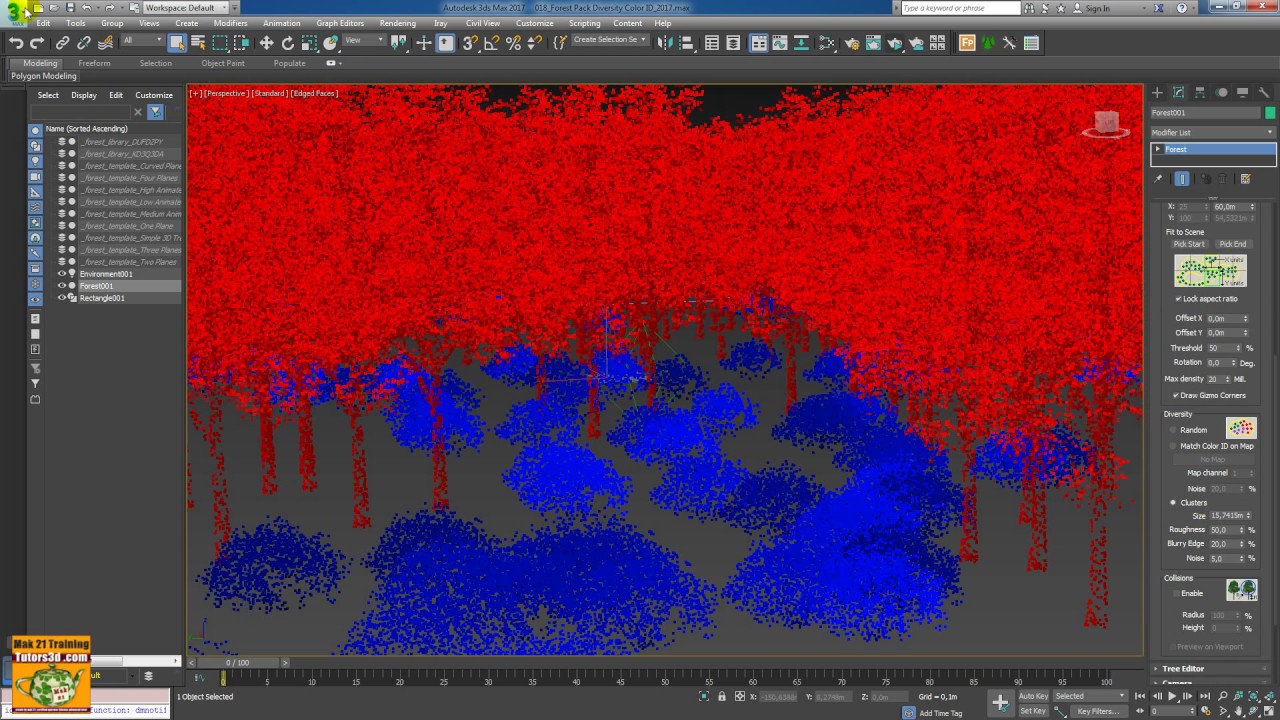Click the Mirror tool icon

tap(664, 43)
